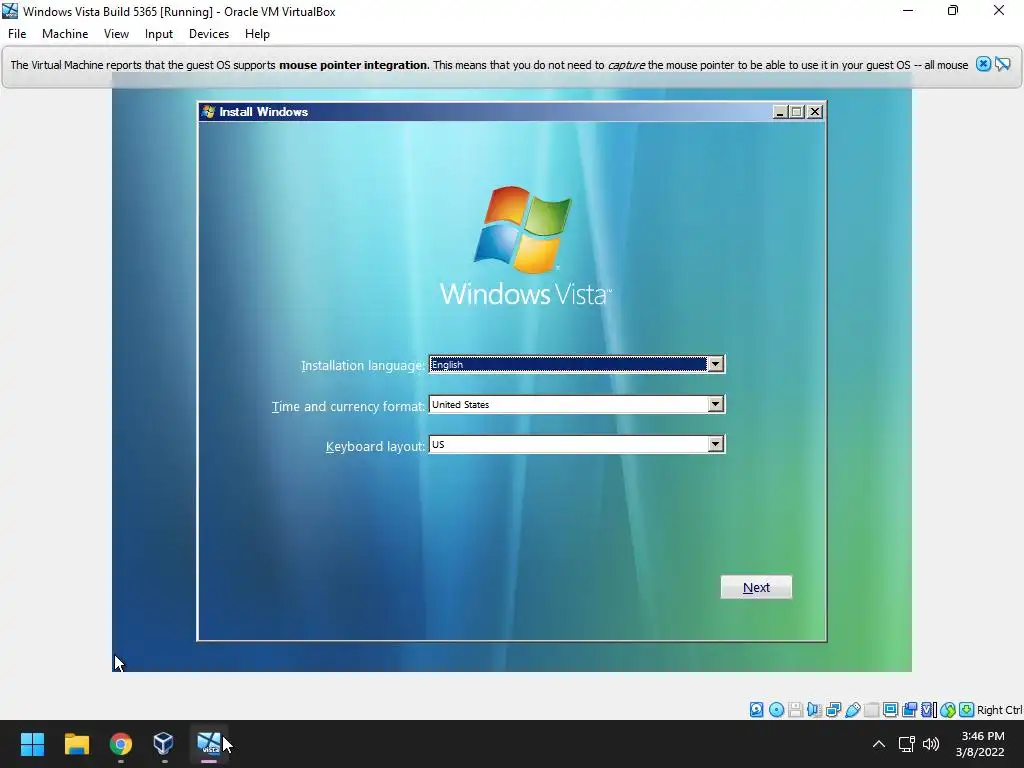Click the audio speaker status icon

pyautogui.click(x=814, y=709)
